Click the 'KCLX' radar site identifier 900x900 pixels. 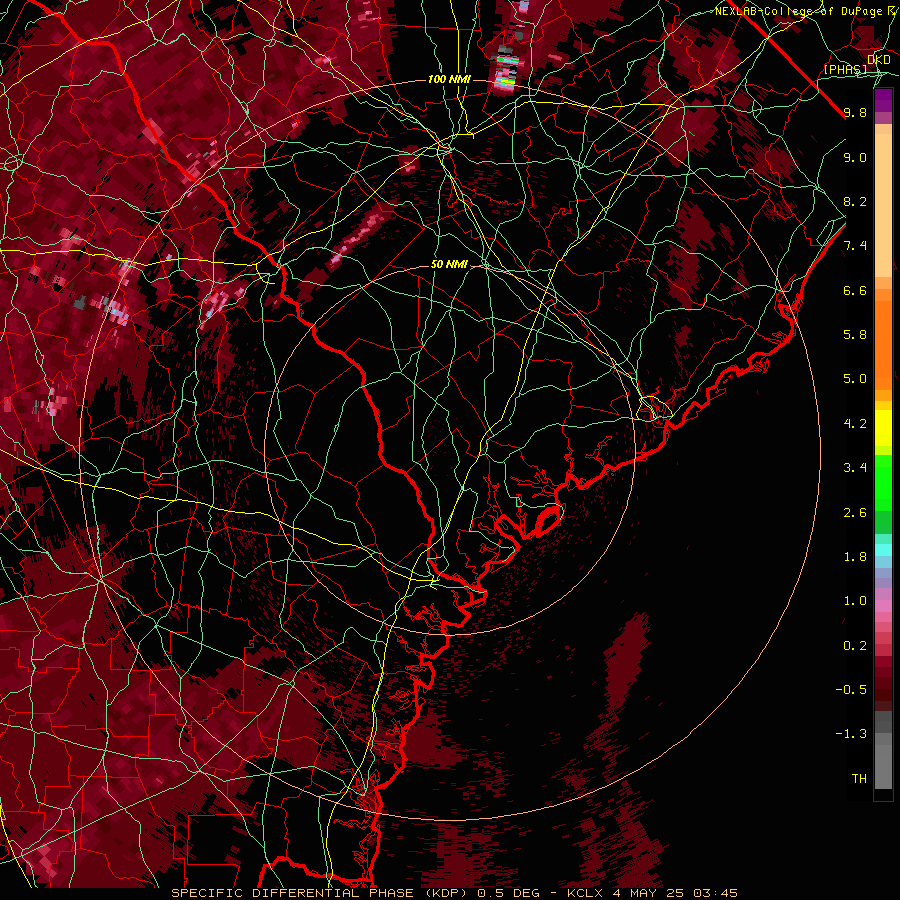(x=586, y=893)
